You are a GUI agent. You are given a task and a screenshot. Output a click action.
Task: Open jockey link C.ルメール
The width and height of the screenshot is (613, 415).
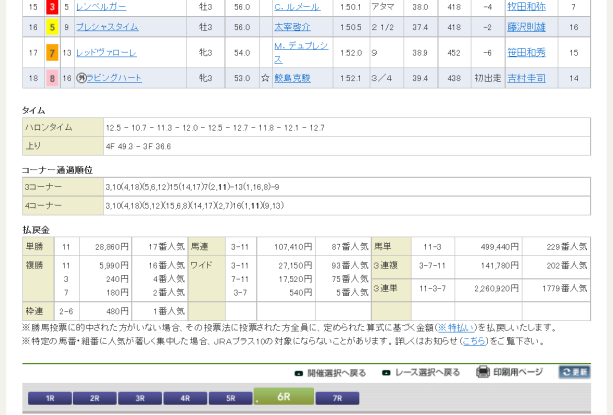(296, 6)
